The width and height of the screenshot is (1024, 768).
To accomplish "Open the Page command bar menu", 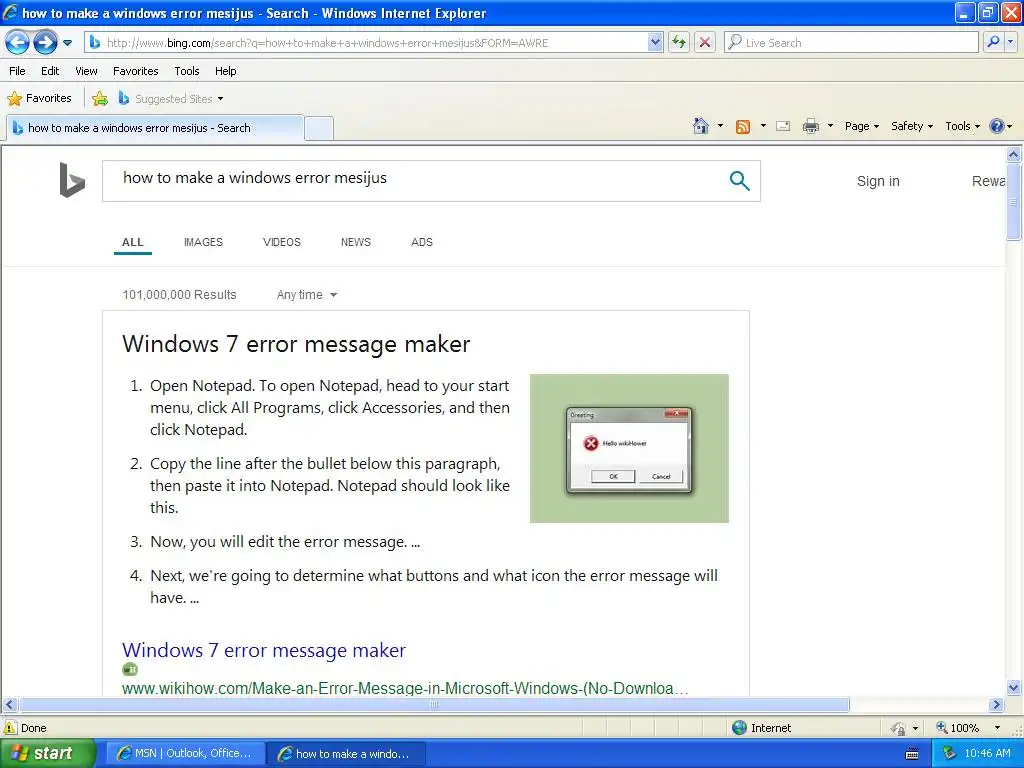I will click(861, 126).
